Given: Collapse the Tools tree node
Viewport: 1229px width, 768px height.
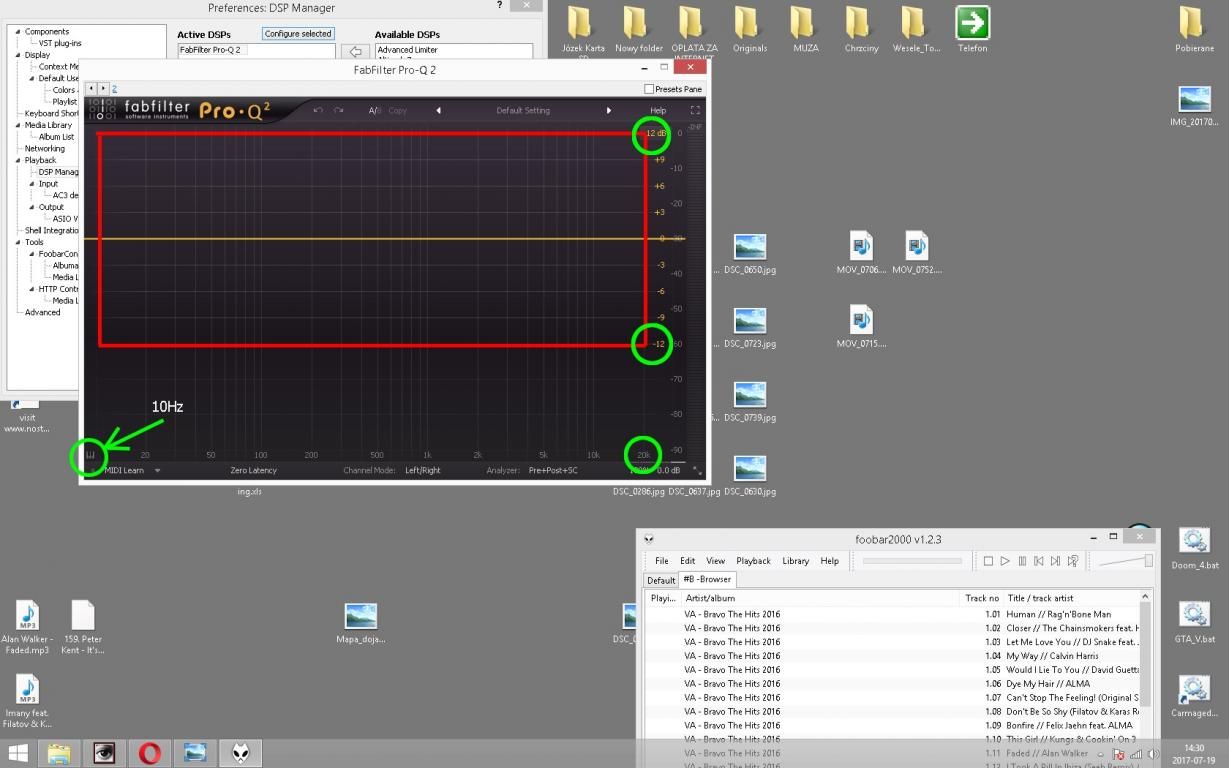Looking at the screenshot, I should (x=17, y=242).
